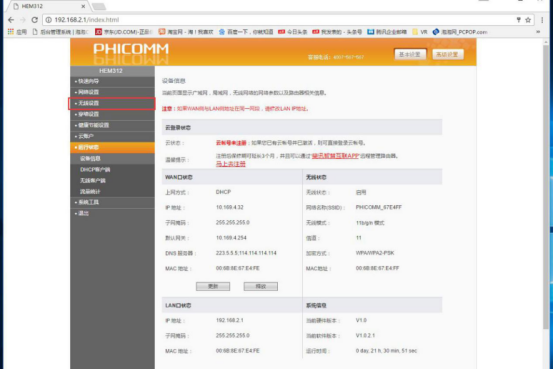Expand 网络设置 in the sidebar
The image size is (554, 369).
tap(112, 92)
